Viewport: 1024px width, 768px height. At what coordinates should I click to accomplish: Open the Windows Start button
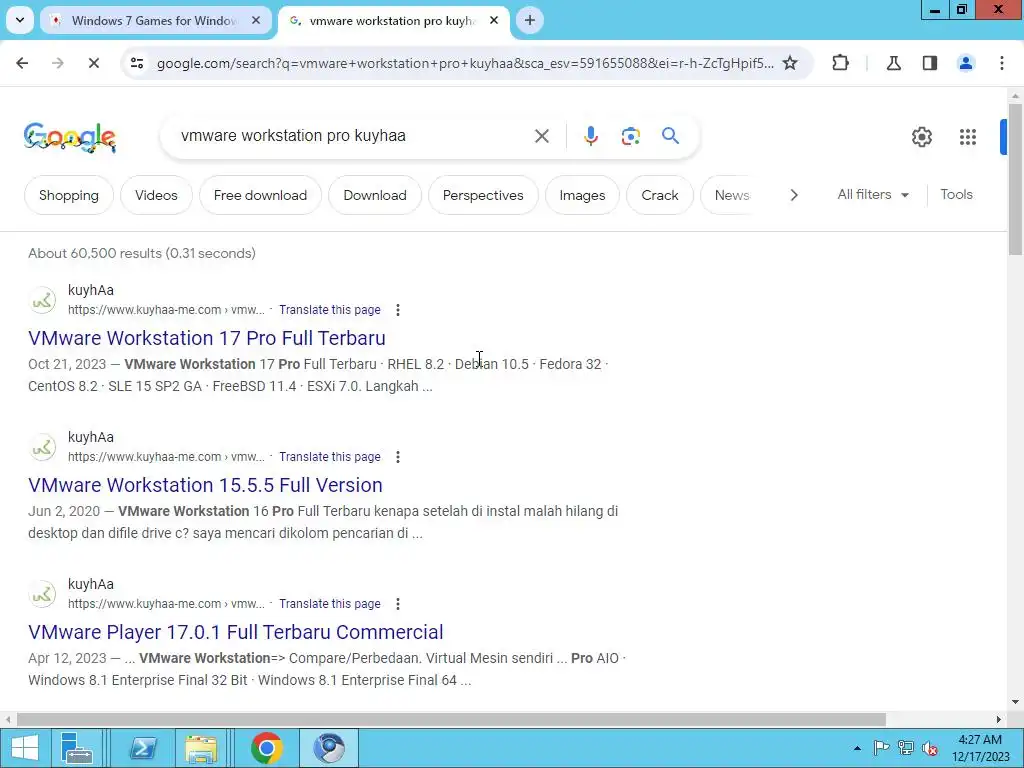(24, 748)
